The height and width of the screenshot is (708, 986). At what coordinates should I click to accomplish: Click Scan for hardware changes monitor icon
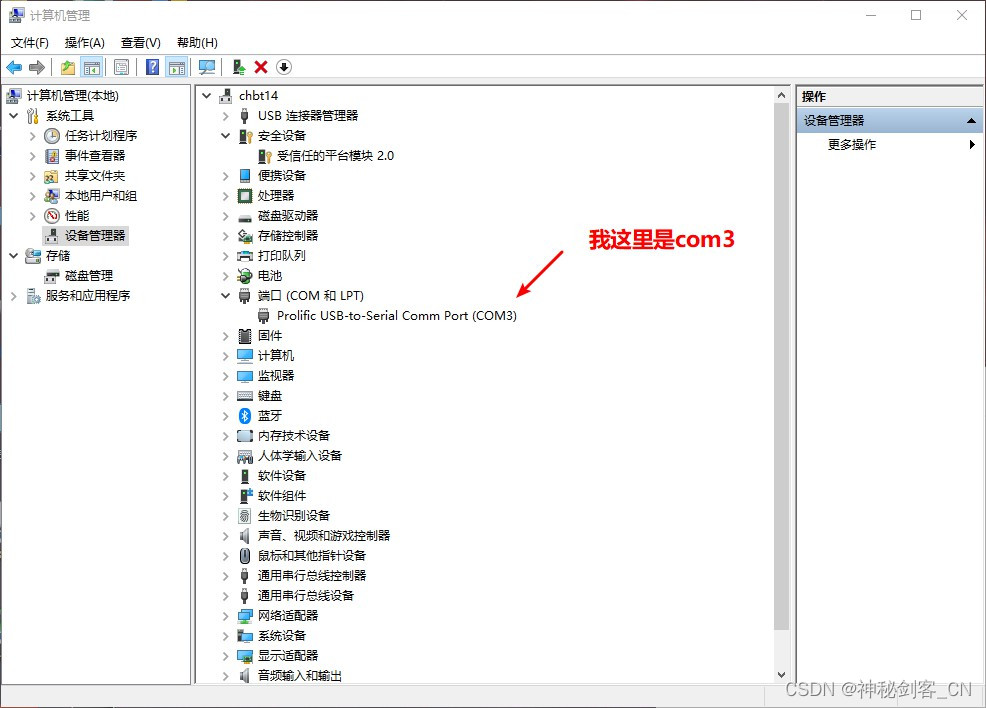(207, 67)
